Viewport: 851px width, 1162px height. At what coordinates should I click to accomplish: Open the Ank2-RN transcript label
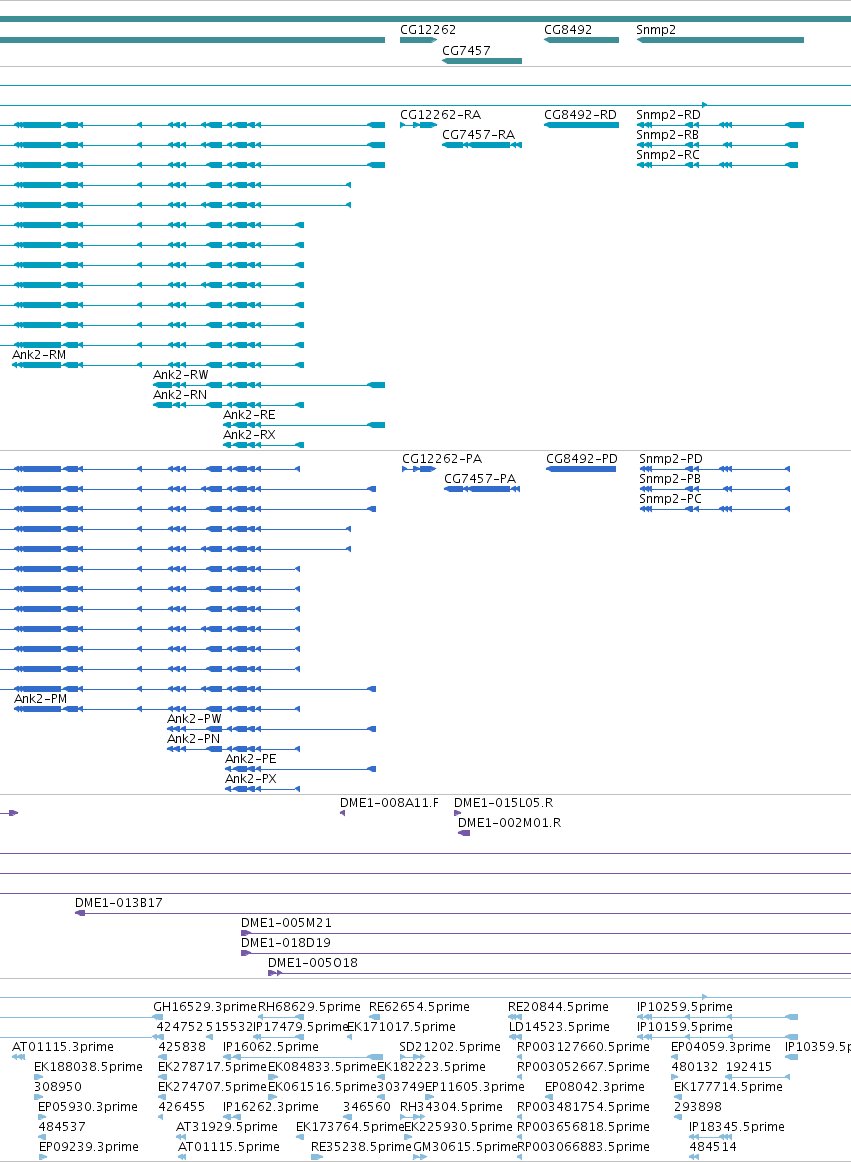[180, 395]
